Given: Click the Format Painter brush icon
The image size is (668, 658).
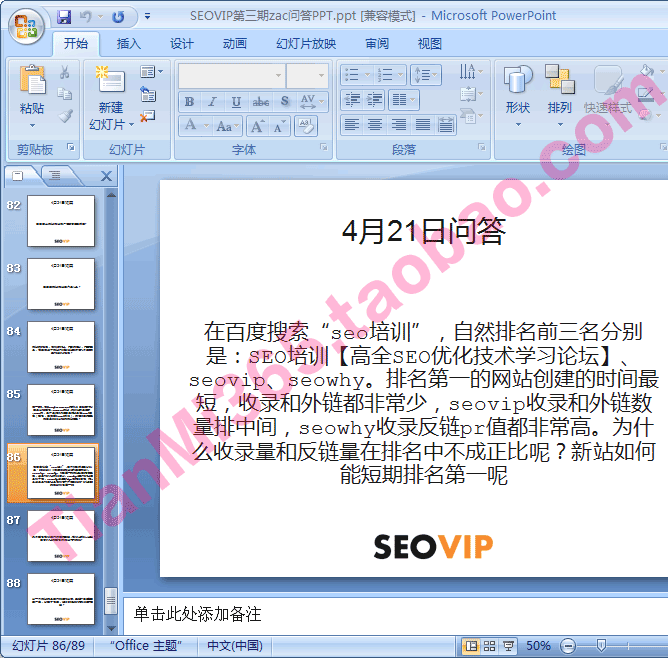Looking at the screenshot, I should [65, 115].
